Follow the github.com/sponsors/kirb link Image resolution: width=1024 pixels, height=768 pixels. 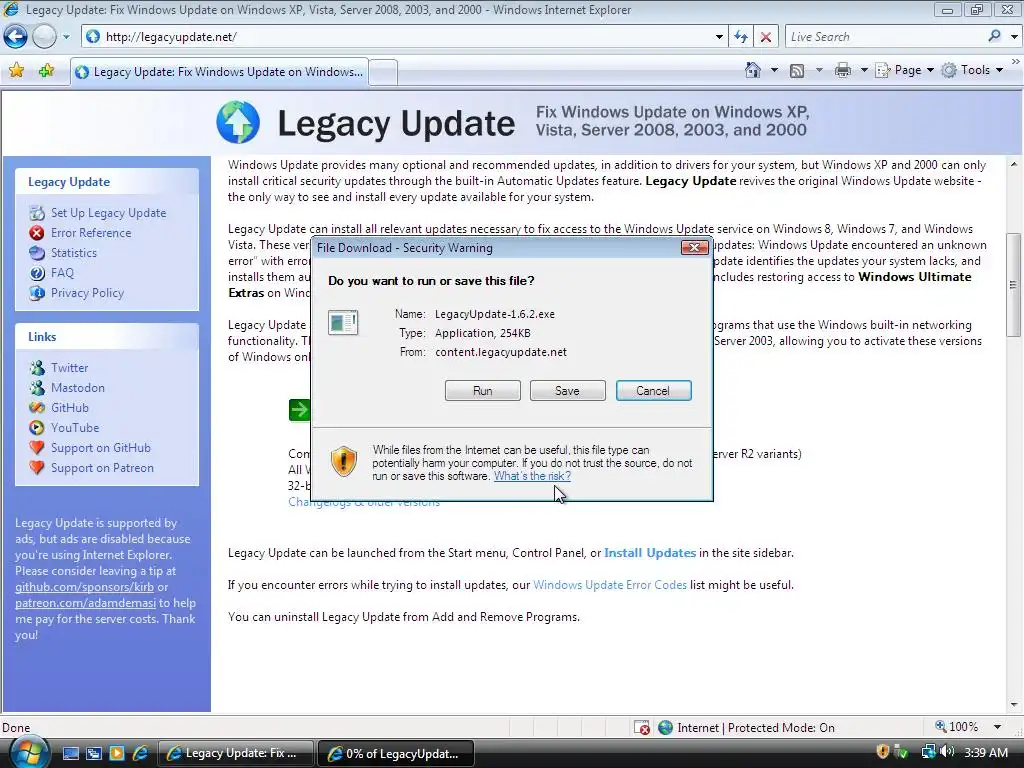[x=84, y=587]
